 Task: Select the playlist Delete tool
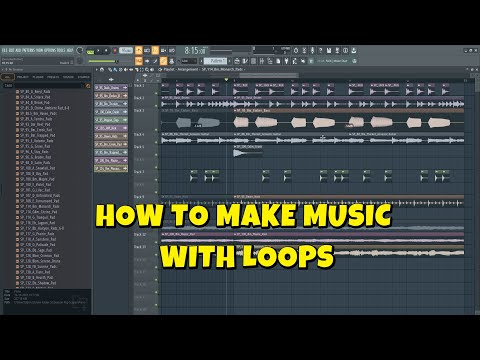coord(121,69)
